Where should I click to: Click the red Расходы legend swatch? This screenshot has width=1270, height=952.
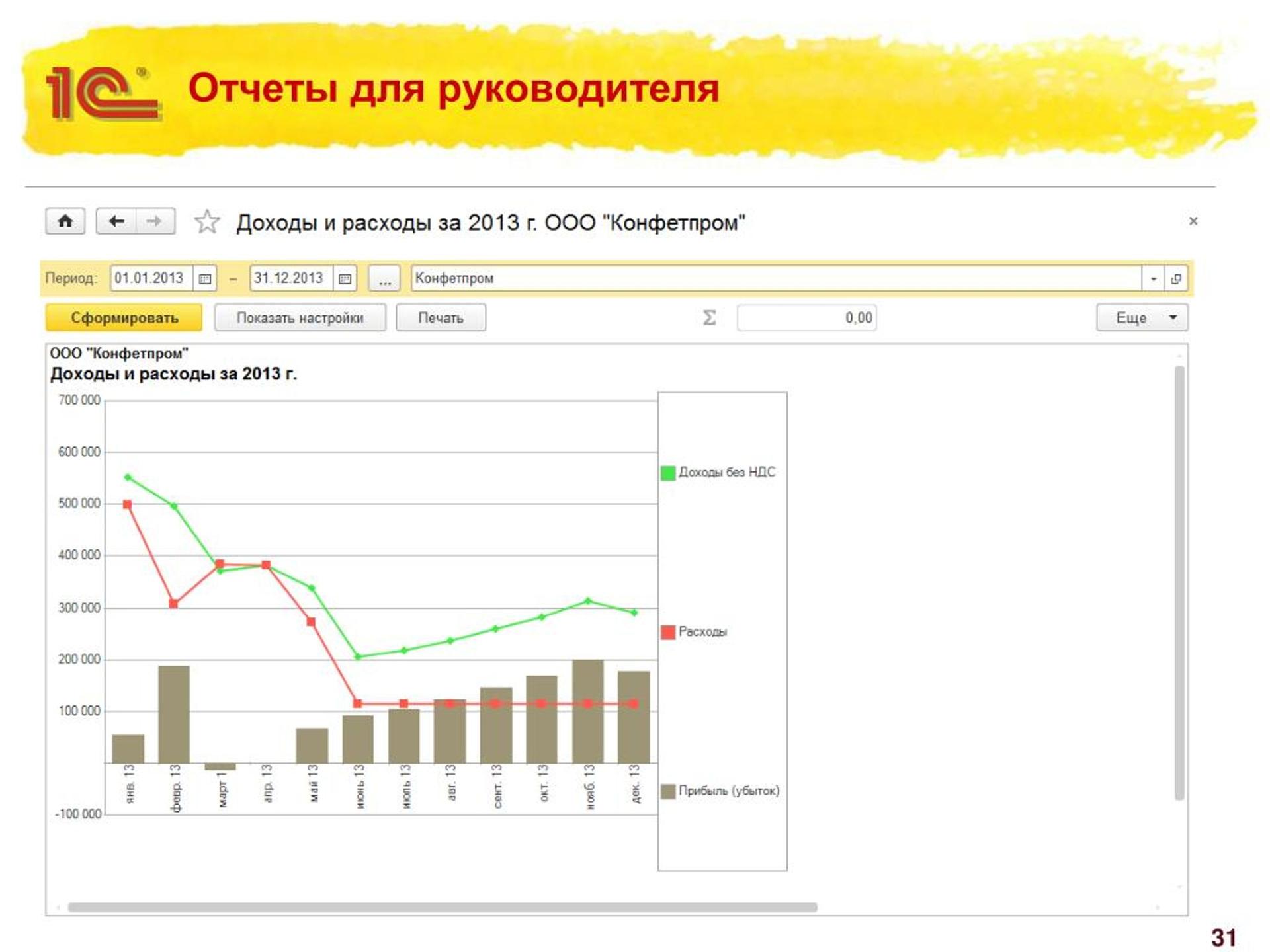[668, 633]
